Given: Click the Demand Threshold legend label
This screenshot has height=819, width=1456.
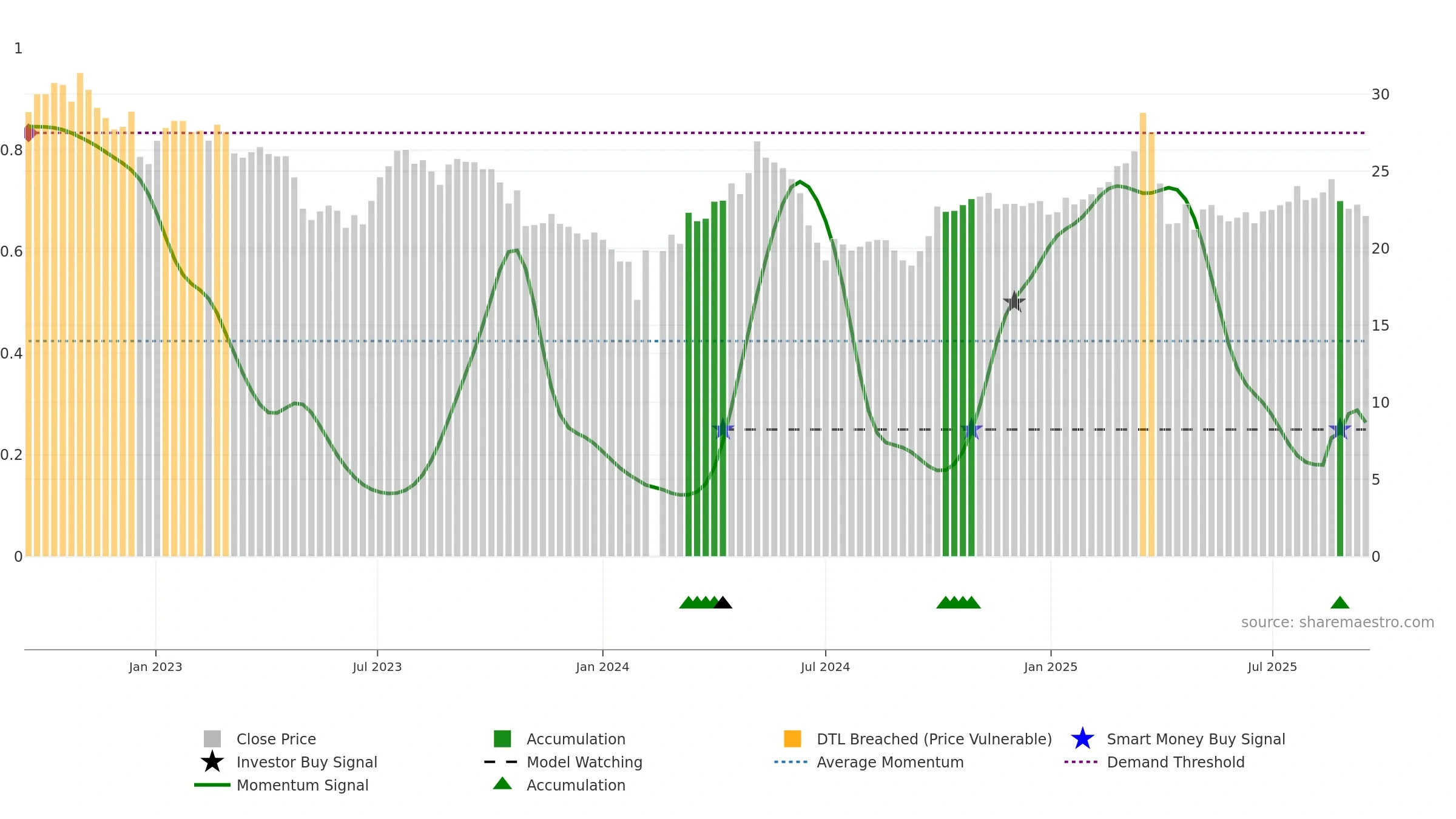Looking at the screenshot, I should click(1176, 762).
